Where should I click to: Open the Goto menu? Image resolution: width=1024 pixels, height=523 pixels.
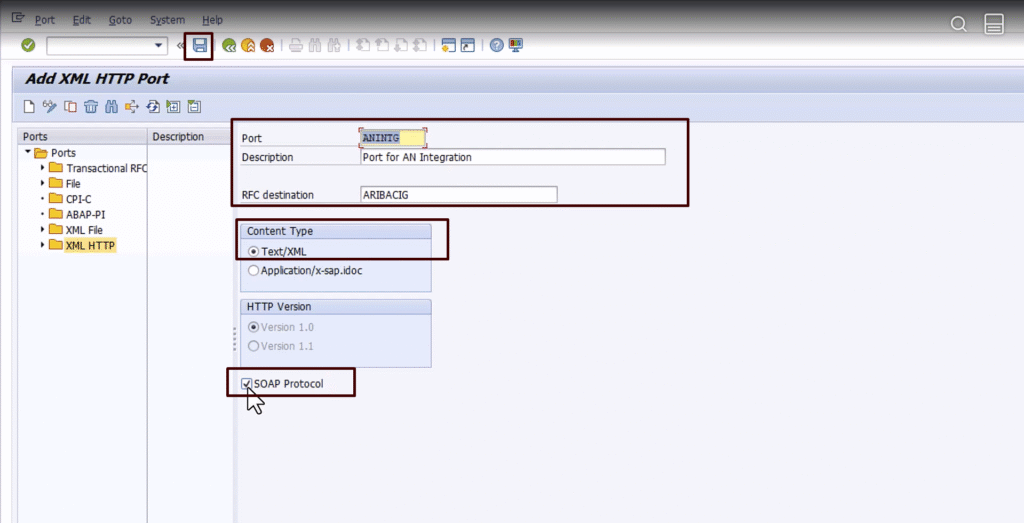[x=120, y=20]
